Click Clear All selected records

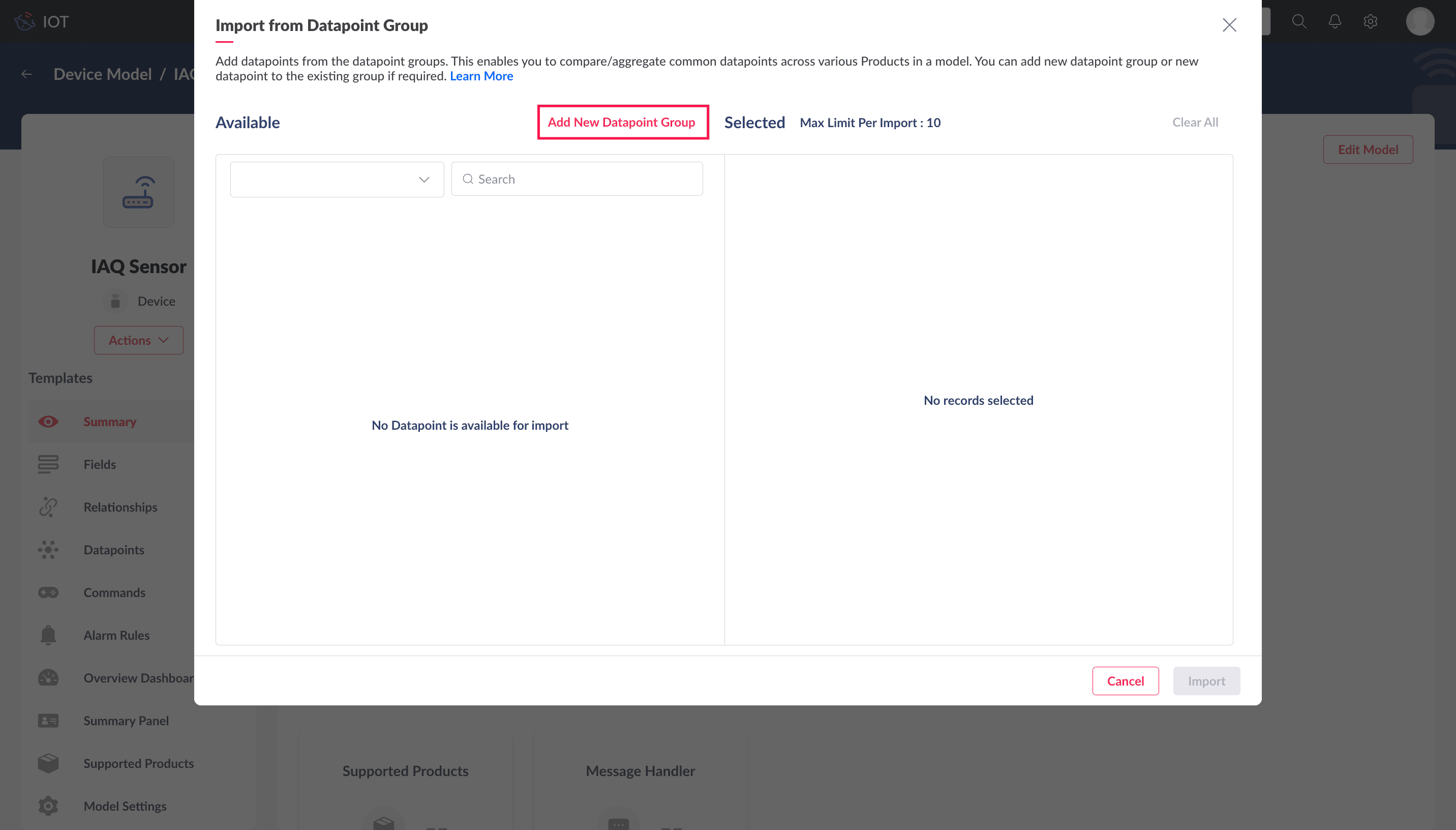click(x=1195, y=122)
